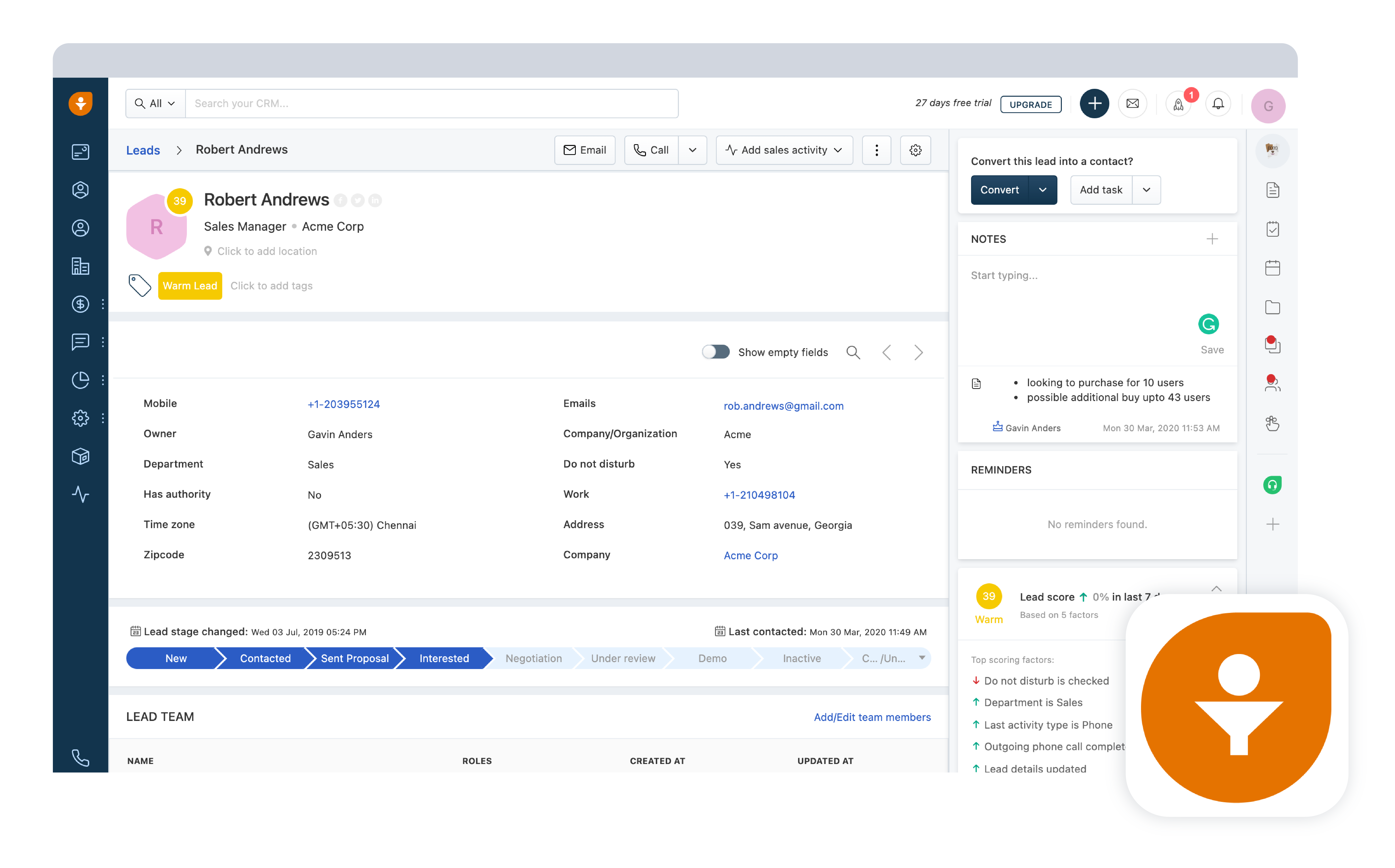The height and width of the screenshot is (868, 1395).
Task: Open the Freshsales logo home icon
Action: pyautogui.click(x=80, y=104)
